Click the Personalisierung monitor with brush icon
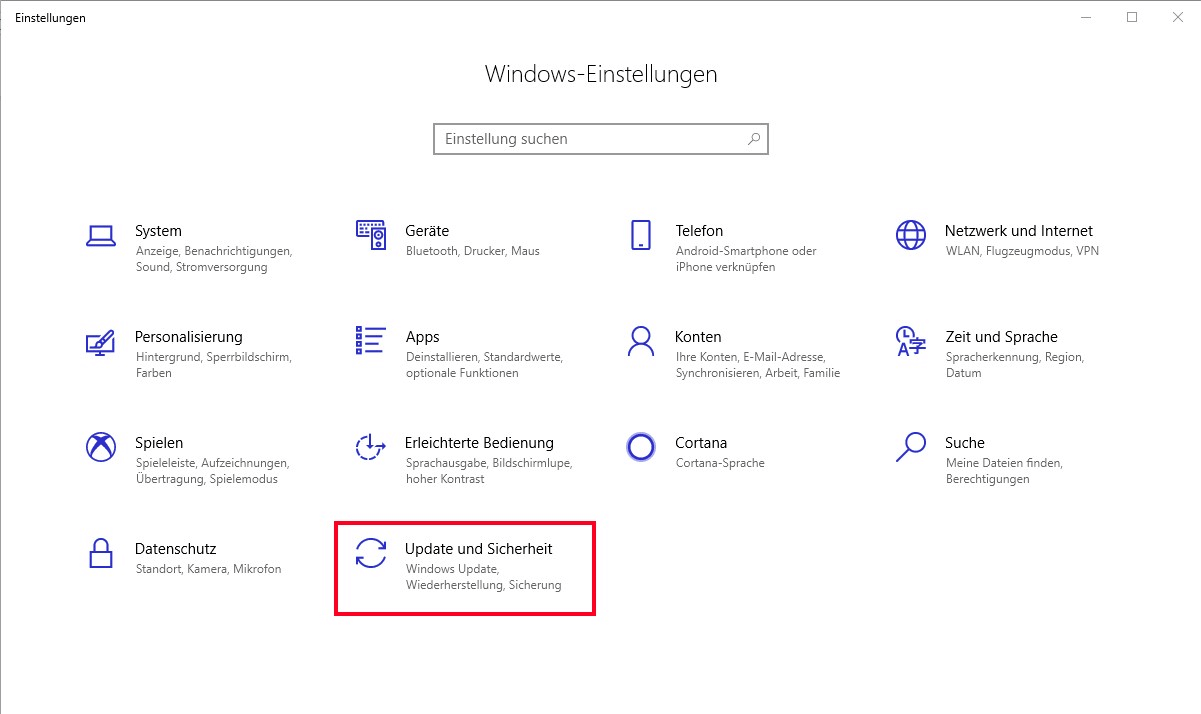Image resolution: width=1201 pixels, height=714 pixels. pos(101,341)
